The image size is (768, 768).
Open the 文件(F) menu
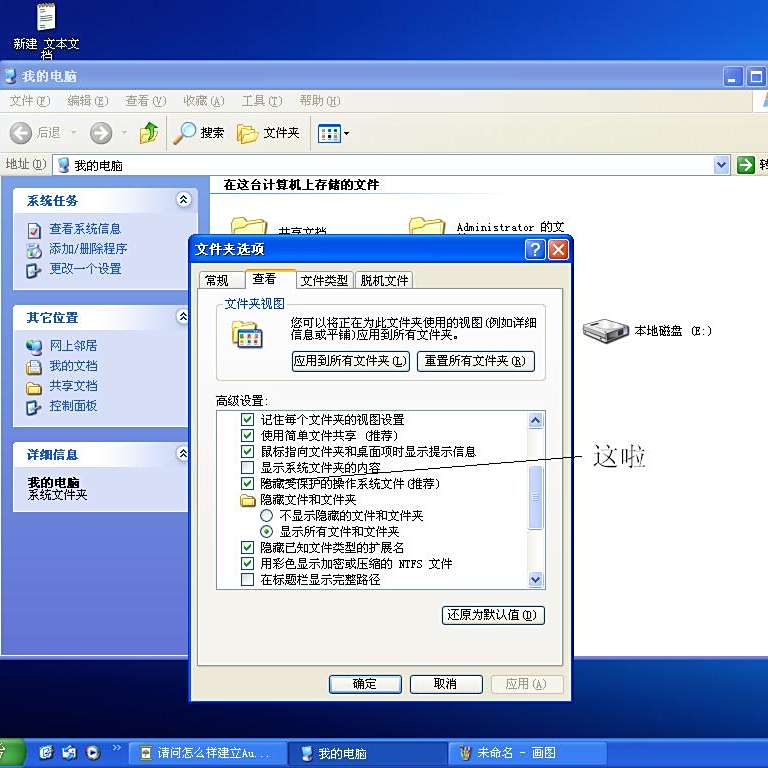30,101
